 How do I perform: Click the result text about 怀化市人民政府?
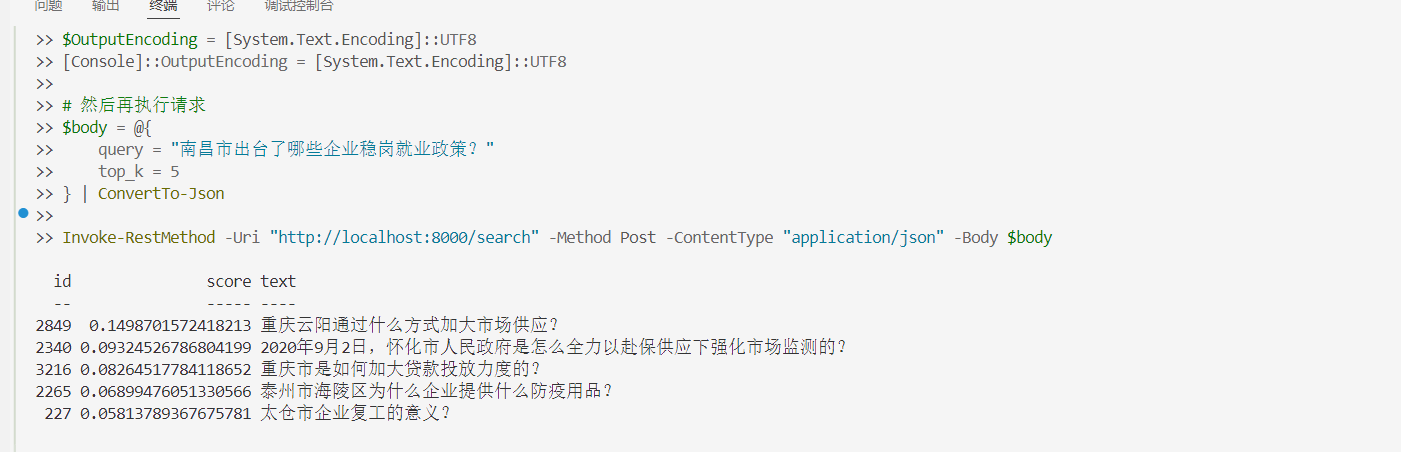click(x=554, y=348)
